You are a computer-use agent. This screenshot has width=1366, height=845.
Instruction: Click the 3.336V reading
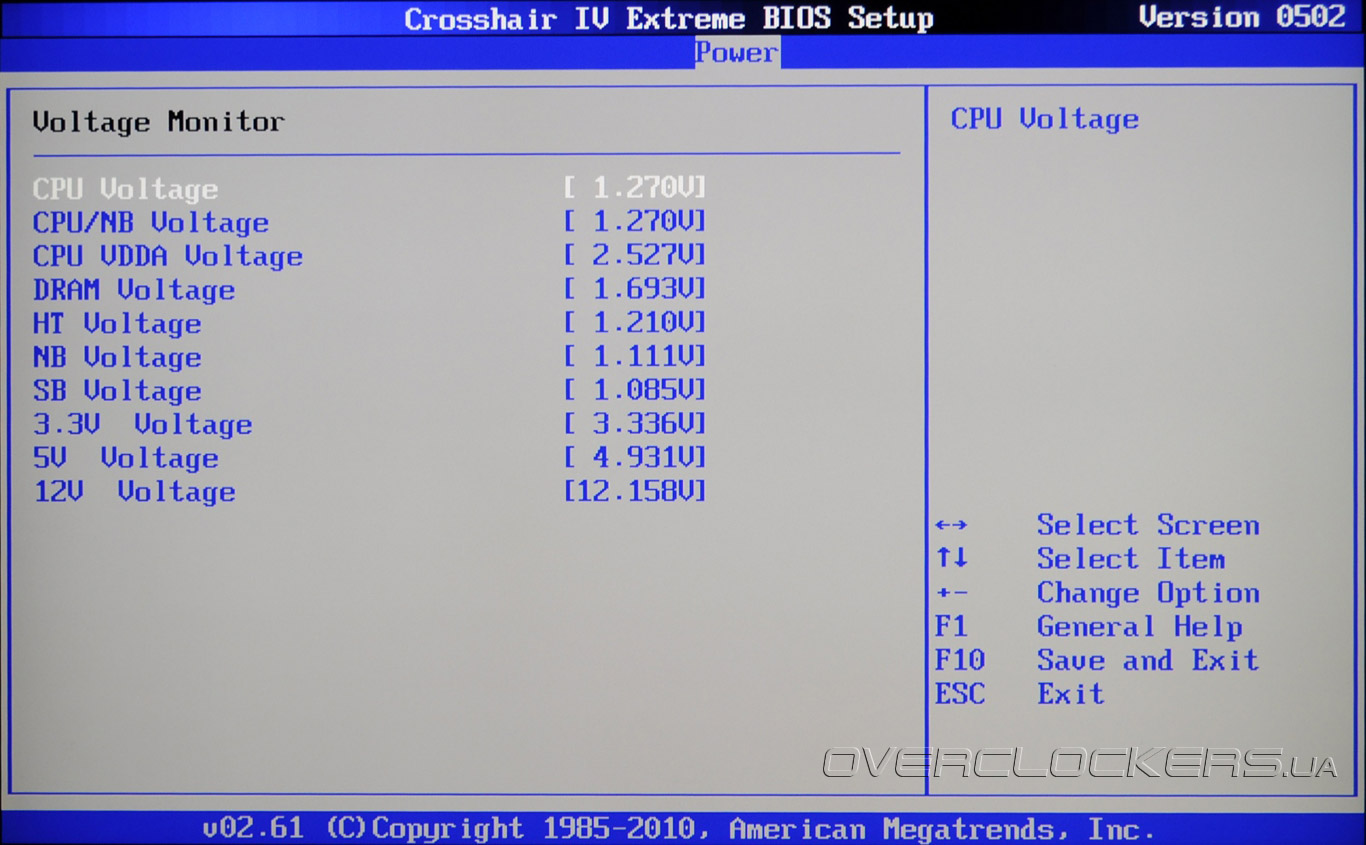click(x=635, y=423)
